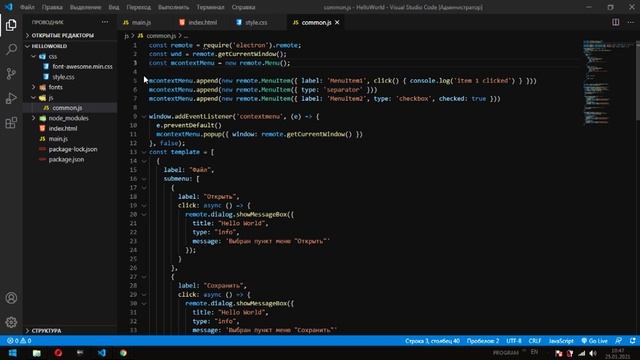Click the taskbar clock and date
Screen dimensions: 640x360
[618, 353]
